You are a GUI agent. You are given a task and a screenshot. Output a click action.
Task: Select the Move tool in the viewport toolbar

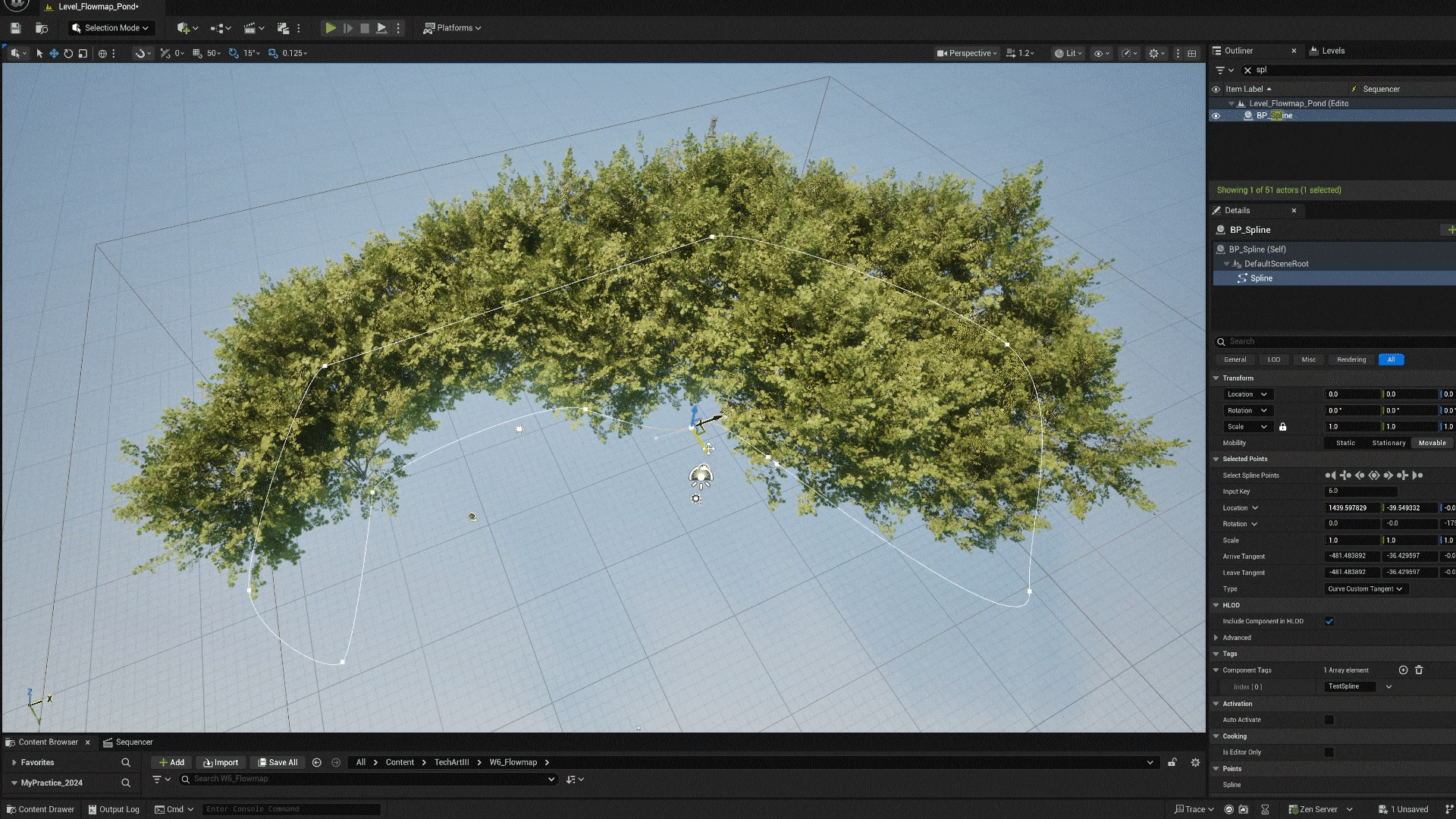(x=53, y=53)
